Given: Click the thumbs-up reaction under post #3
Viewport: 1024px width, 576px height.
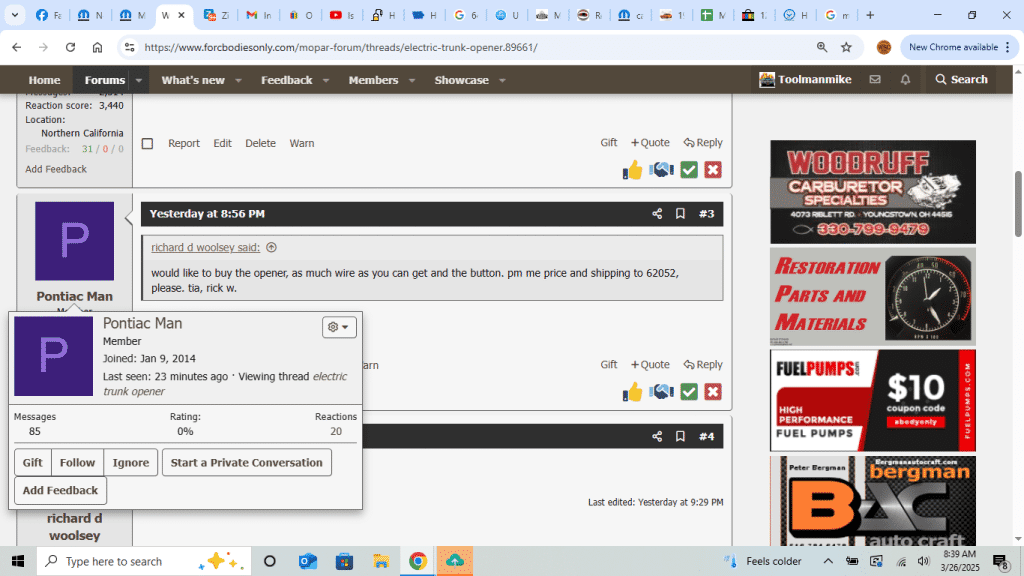Looking at the screenshot, I should click(633, 391).
